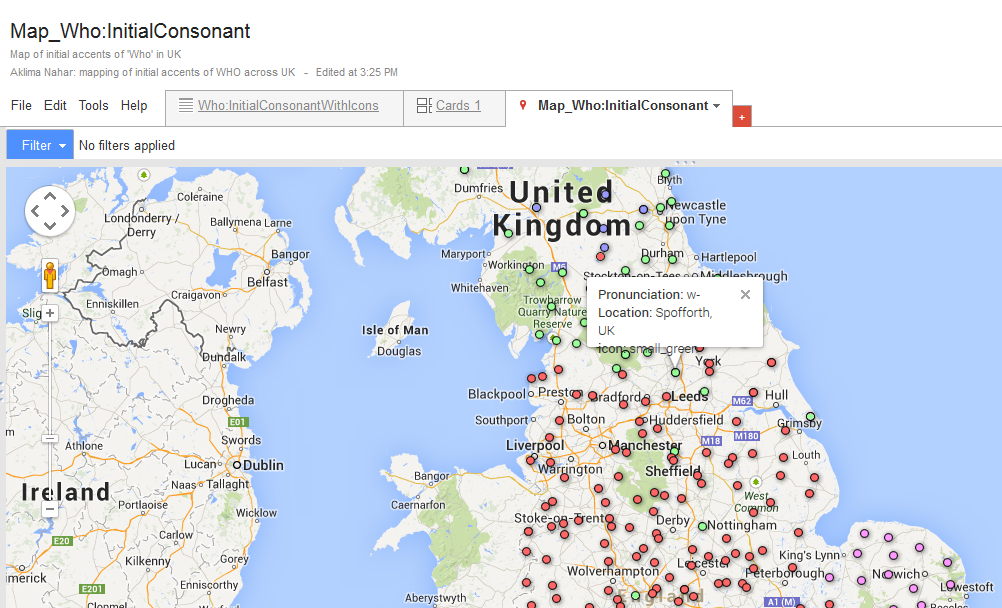Image resolution: width=1002 pixels, height=608 pixels.
Task: Switch to the Cards 1 tab
Action: click(x=454, y=108)
